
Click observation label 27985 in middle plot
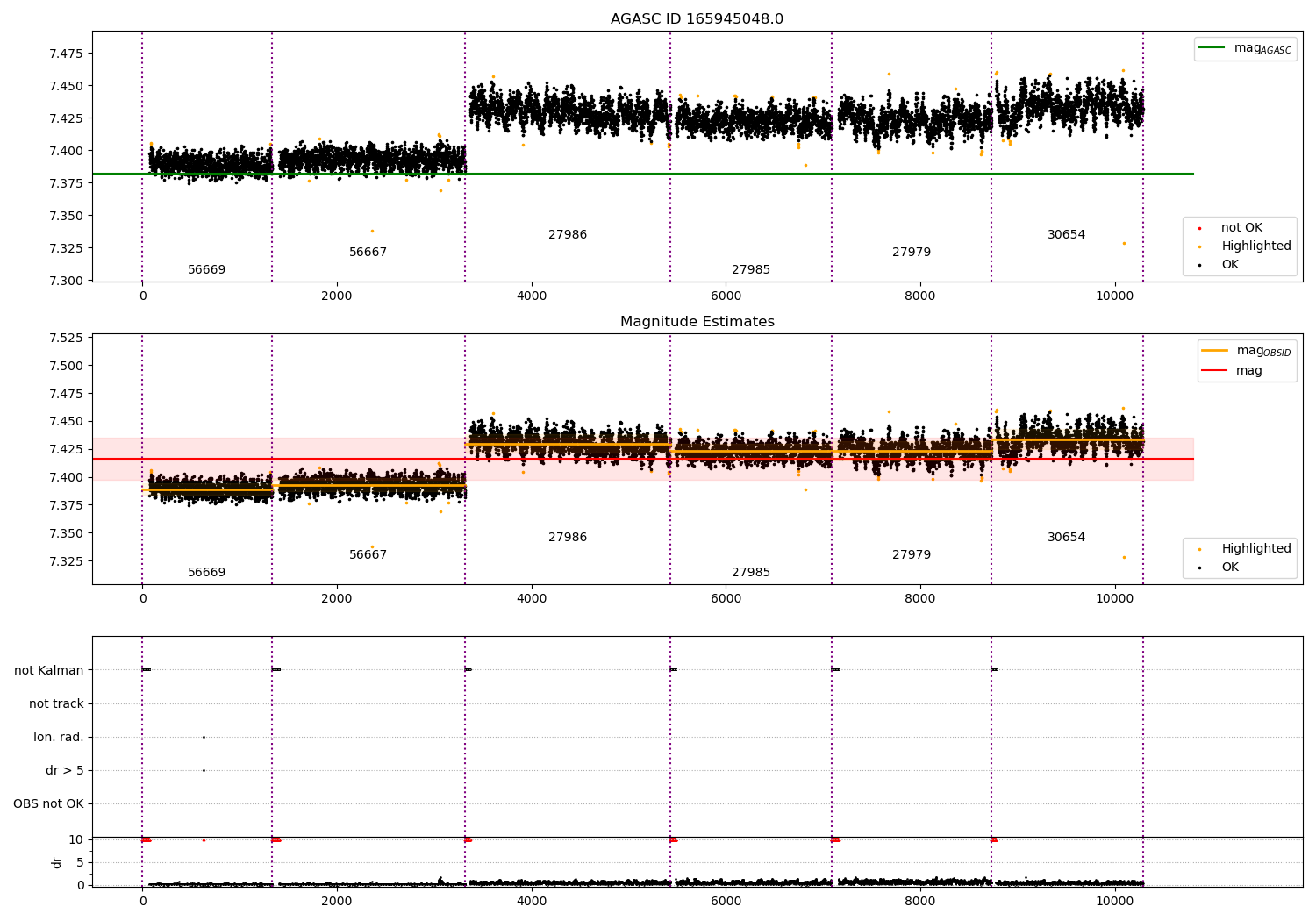coord(751,573)
